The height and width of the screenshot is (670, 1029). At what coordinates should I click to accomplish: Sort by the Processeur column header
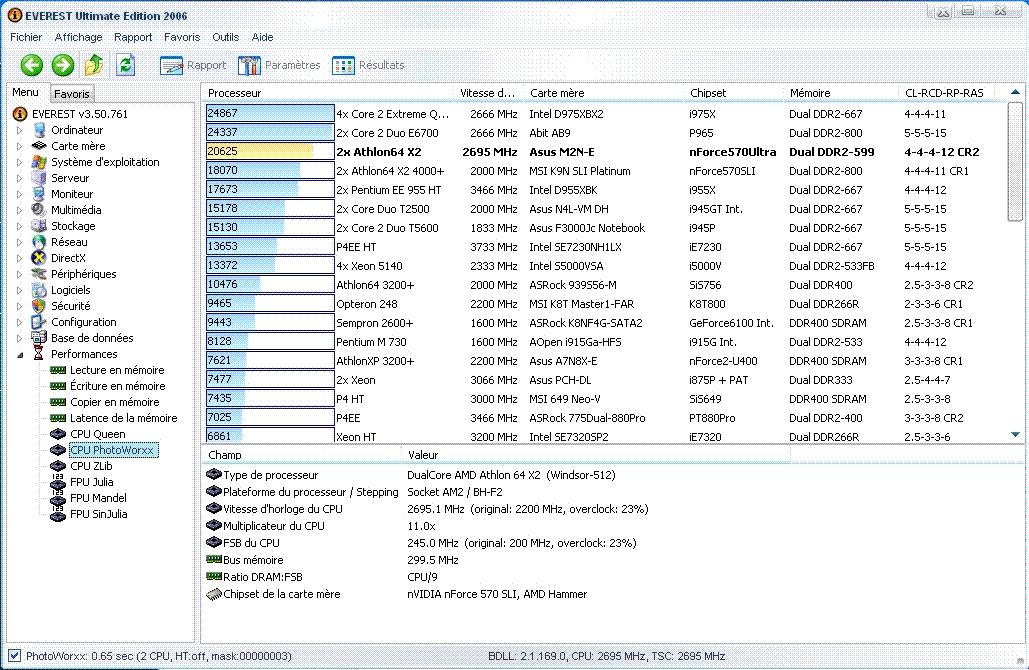[x=327, y=93]
